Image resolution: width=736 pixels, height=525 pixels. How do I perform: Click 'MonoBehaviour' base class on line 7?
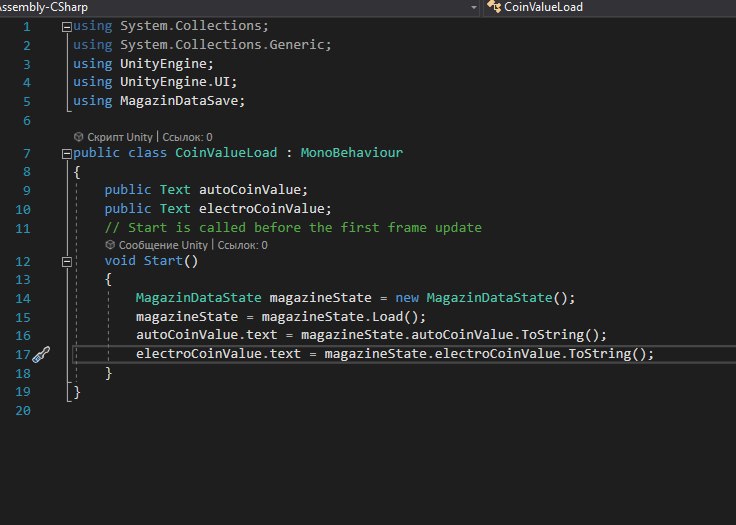click(352, 153)
